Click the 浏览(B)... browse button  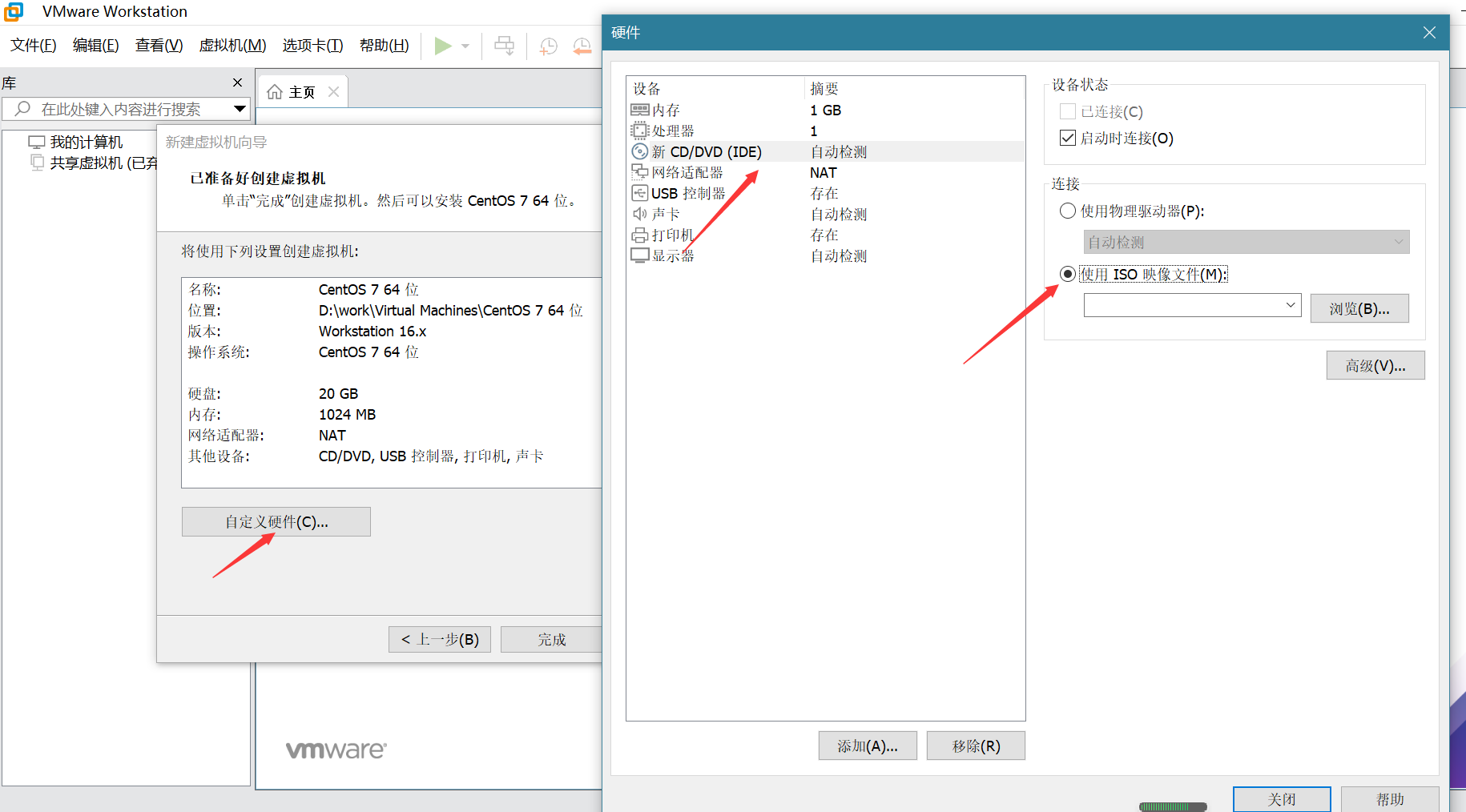pyautogui.click(x=1359, y=308)
